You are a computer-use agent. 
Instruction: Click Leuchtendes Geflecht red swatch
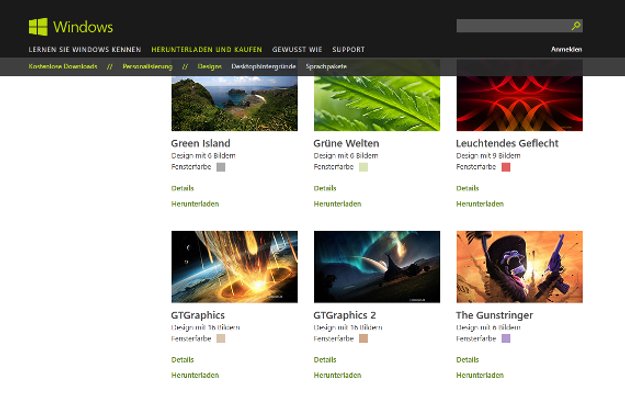[x=506, y=167]
